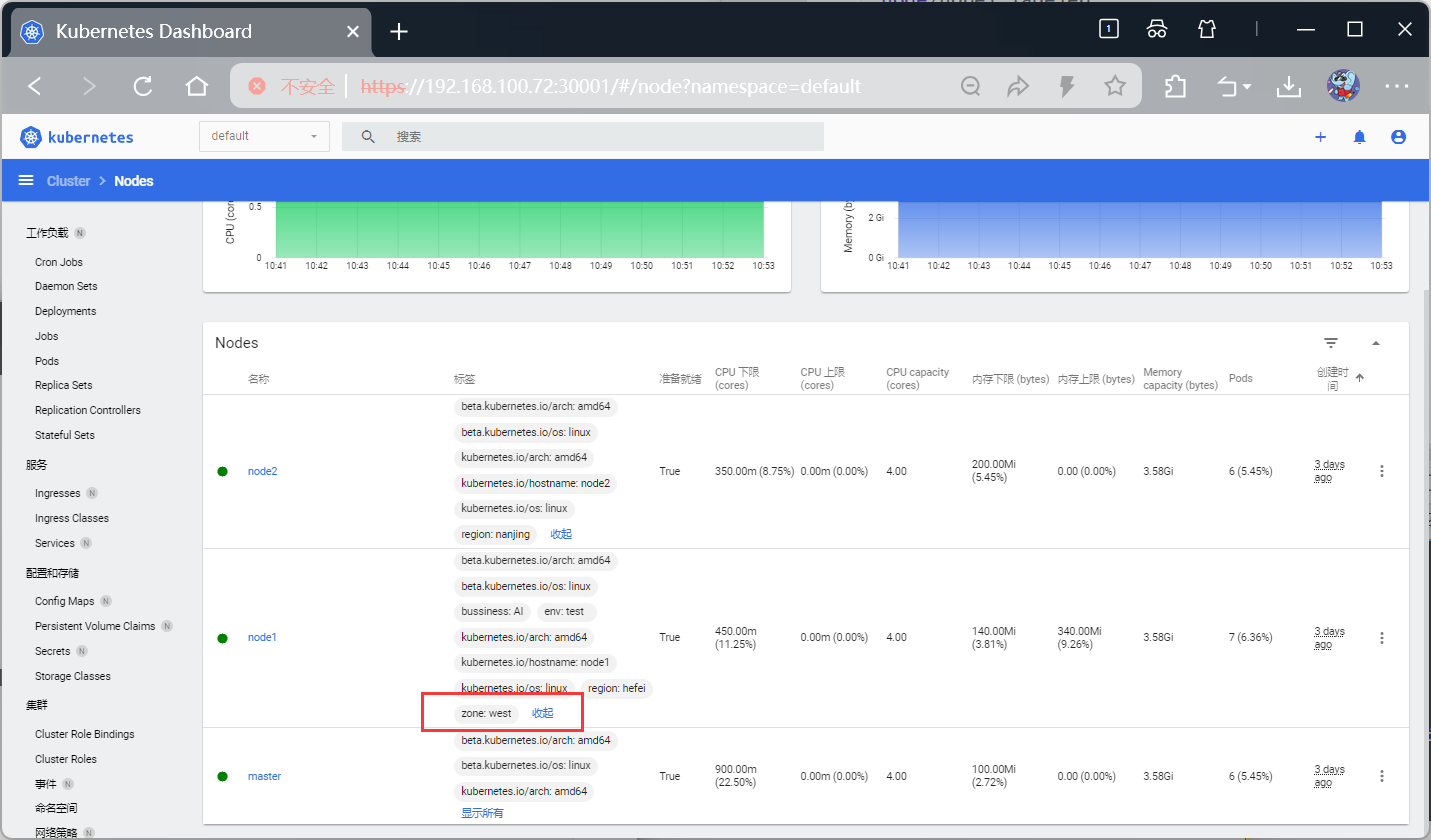Expand master labels with 显示所有
Viewport: 1431px width, 840px height.
coord(482,813)
